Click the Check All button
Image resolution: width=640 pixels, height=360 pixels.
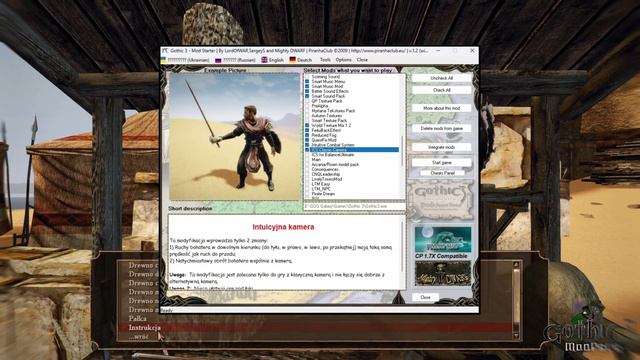pyautogui.click(x=441, y=90)
